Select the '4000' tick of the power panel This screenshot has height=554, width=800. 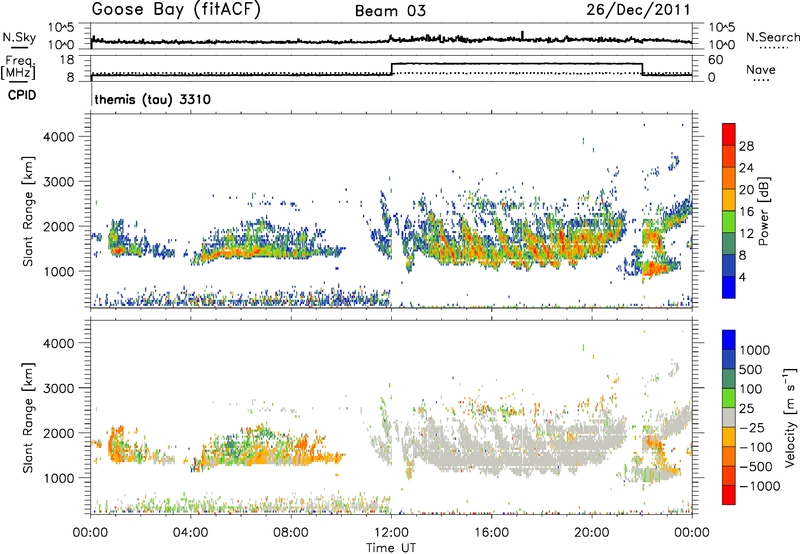click(x=59, y=137)
